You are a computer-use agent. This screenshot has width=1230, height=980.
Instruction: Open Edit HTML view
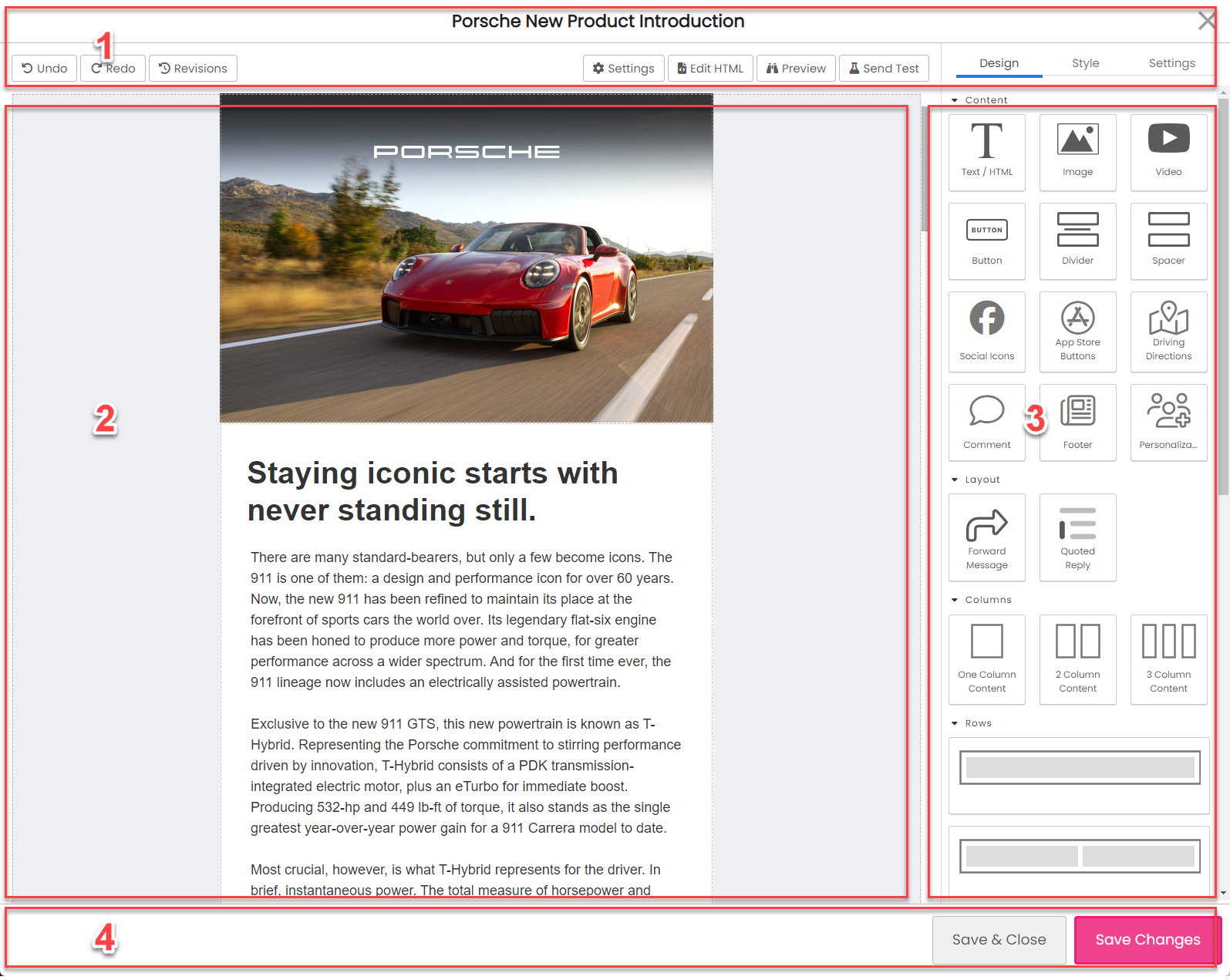click(x=710, y=68)
